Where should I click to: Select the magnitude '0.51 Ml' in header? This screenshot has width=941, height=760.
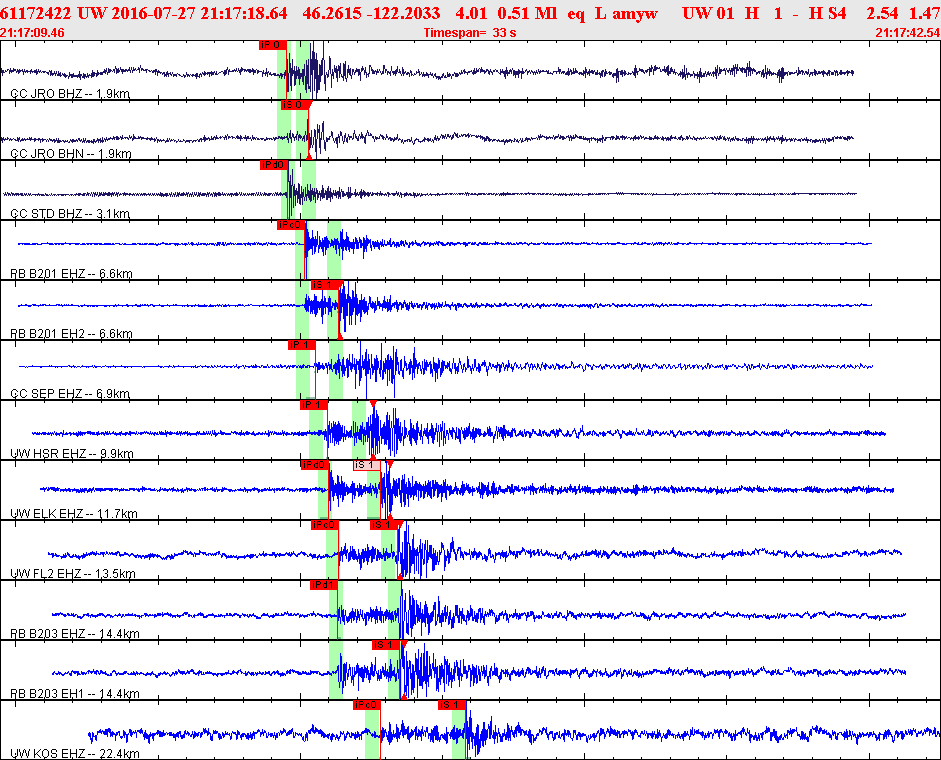point(527,13)
